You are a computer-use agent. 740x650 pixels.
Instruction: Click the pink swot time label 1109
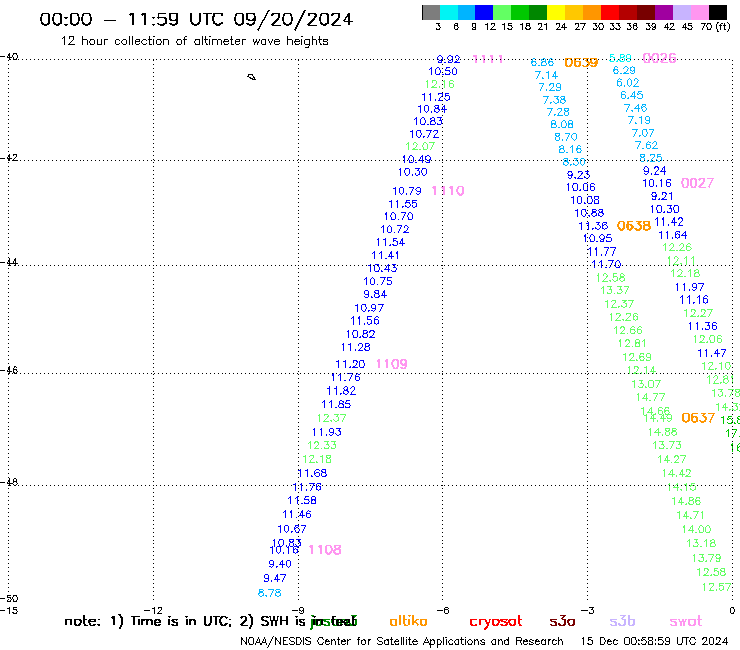[391, 364]
